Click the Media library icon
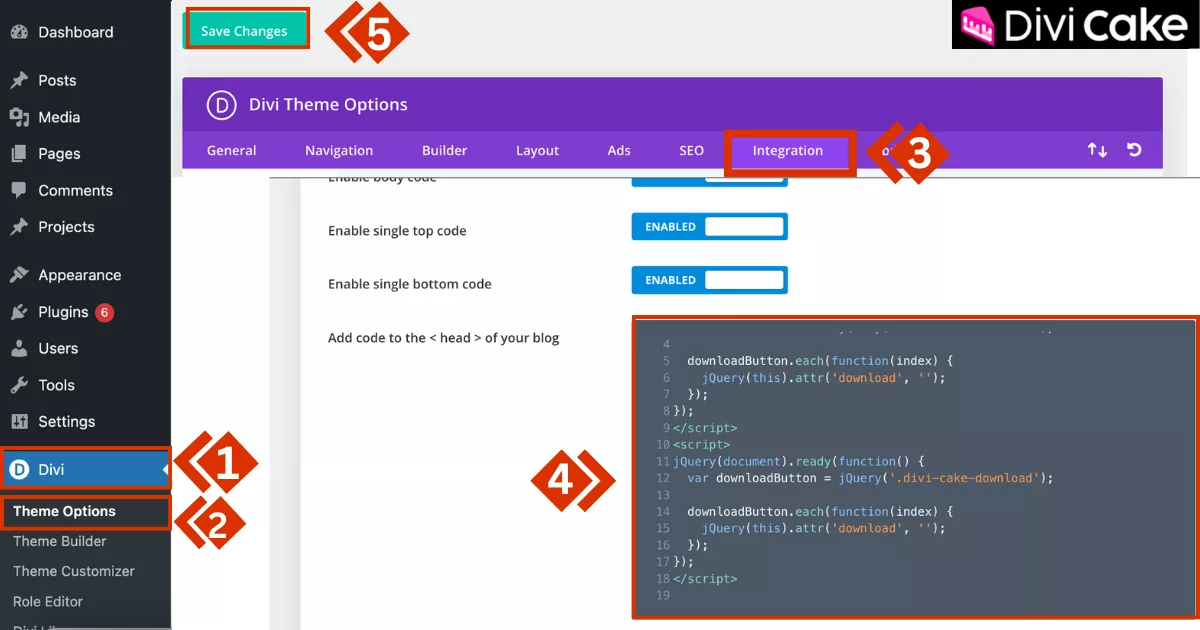The image size is (1200, 630). coord(18,117)
